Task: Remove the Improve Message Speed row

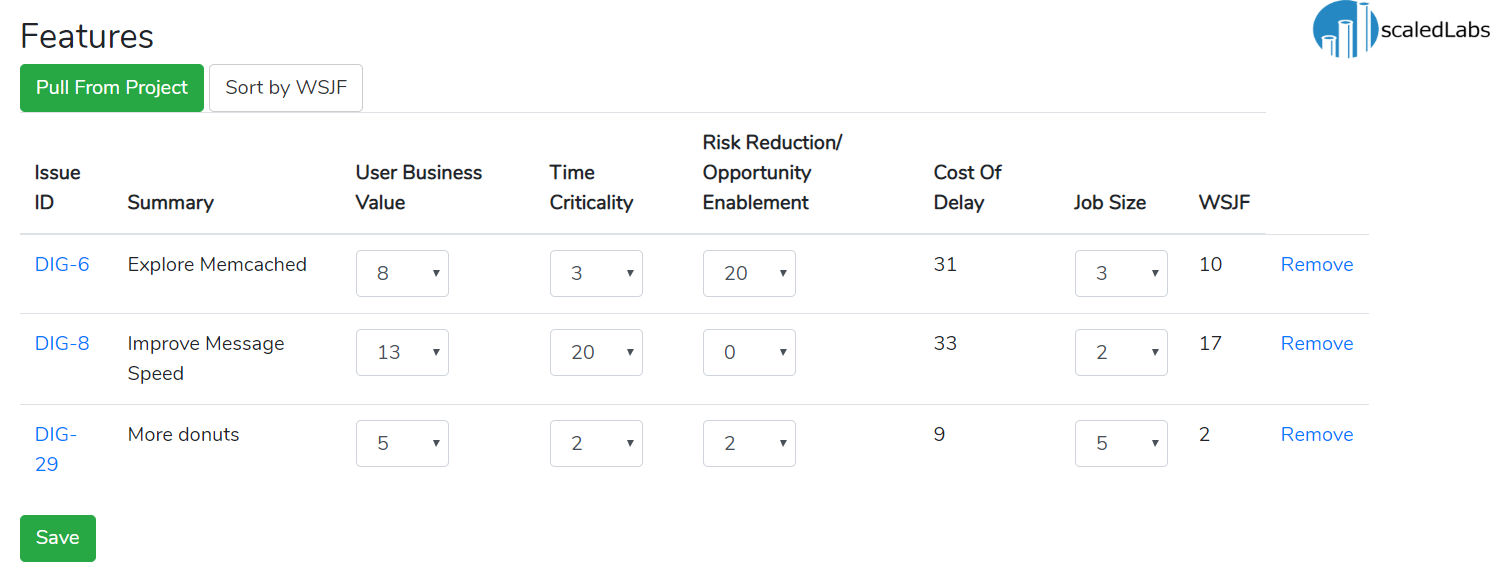Action: pos(1317,344)
